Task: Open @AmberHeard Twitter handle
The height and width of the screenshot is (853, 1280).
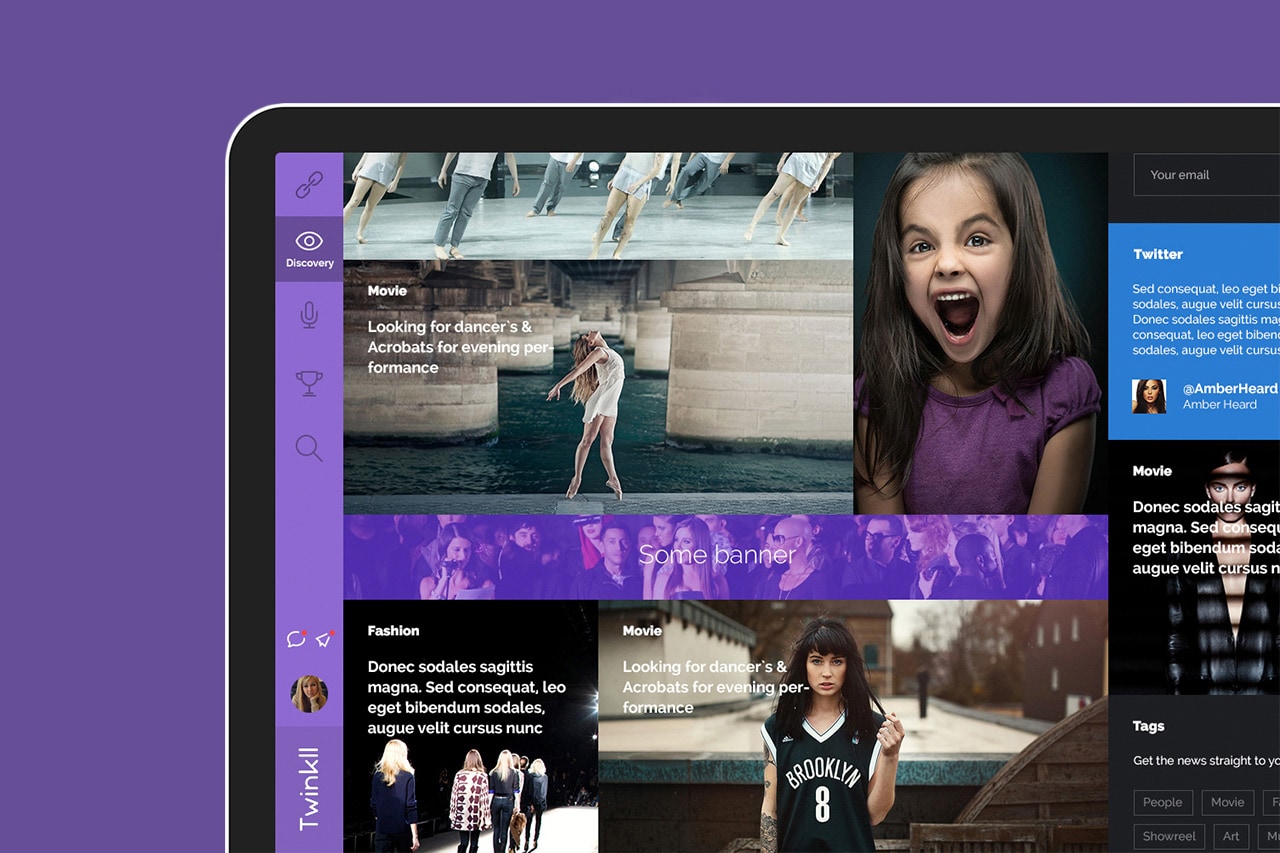Action: (1230, 388)
